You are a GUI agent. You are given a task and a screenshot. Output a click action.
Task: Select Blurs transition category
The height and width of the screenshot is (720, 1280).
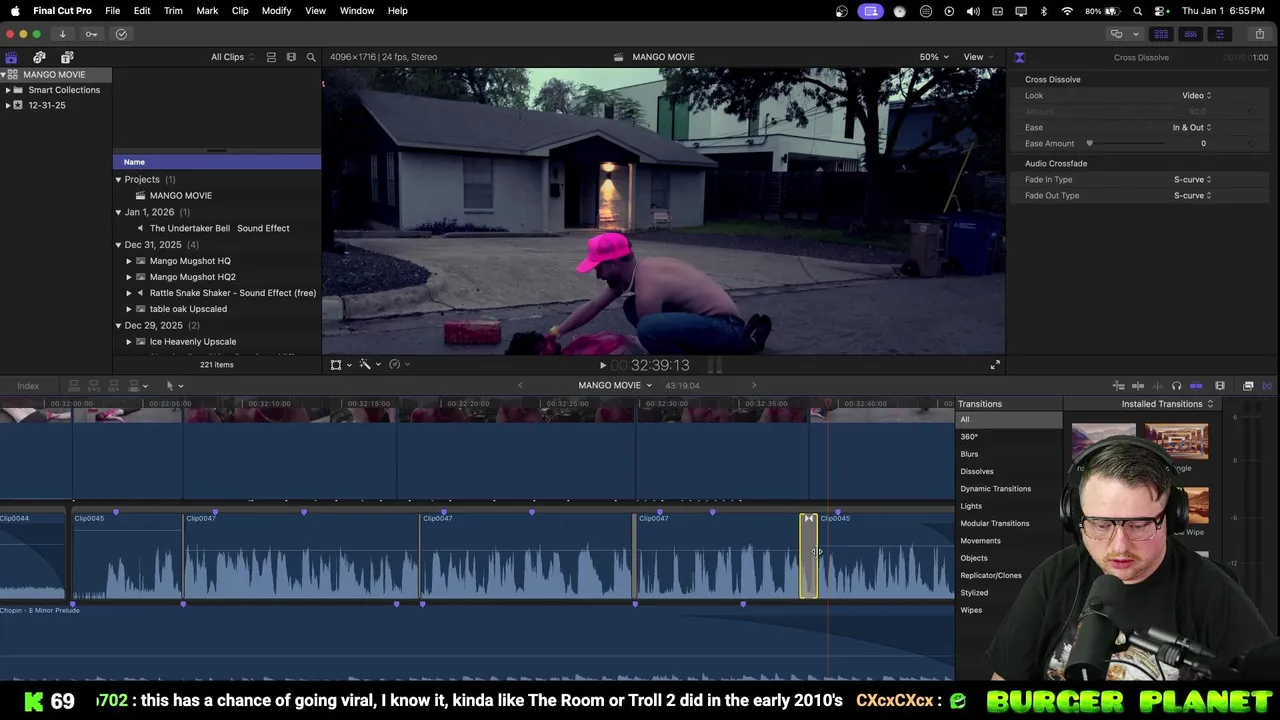pyautogui.click(x=969, y=454)
